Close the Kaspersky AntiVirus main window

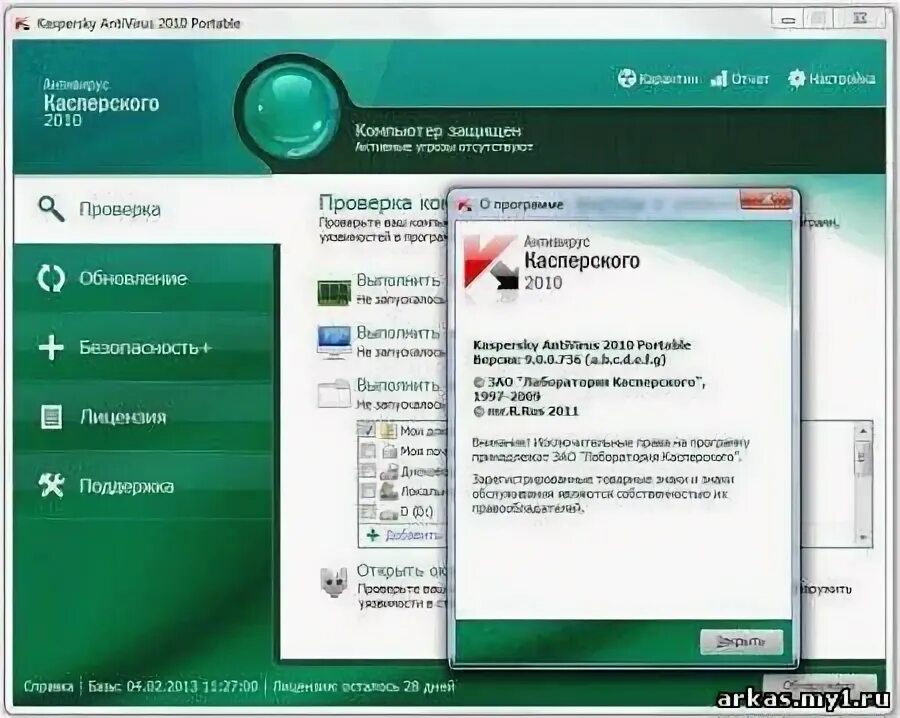pos(859,20)
